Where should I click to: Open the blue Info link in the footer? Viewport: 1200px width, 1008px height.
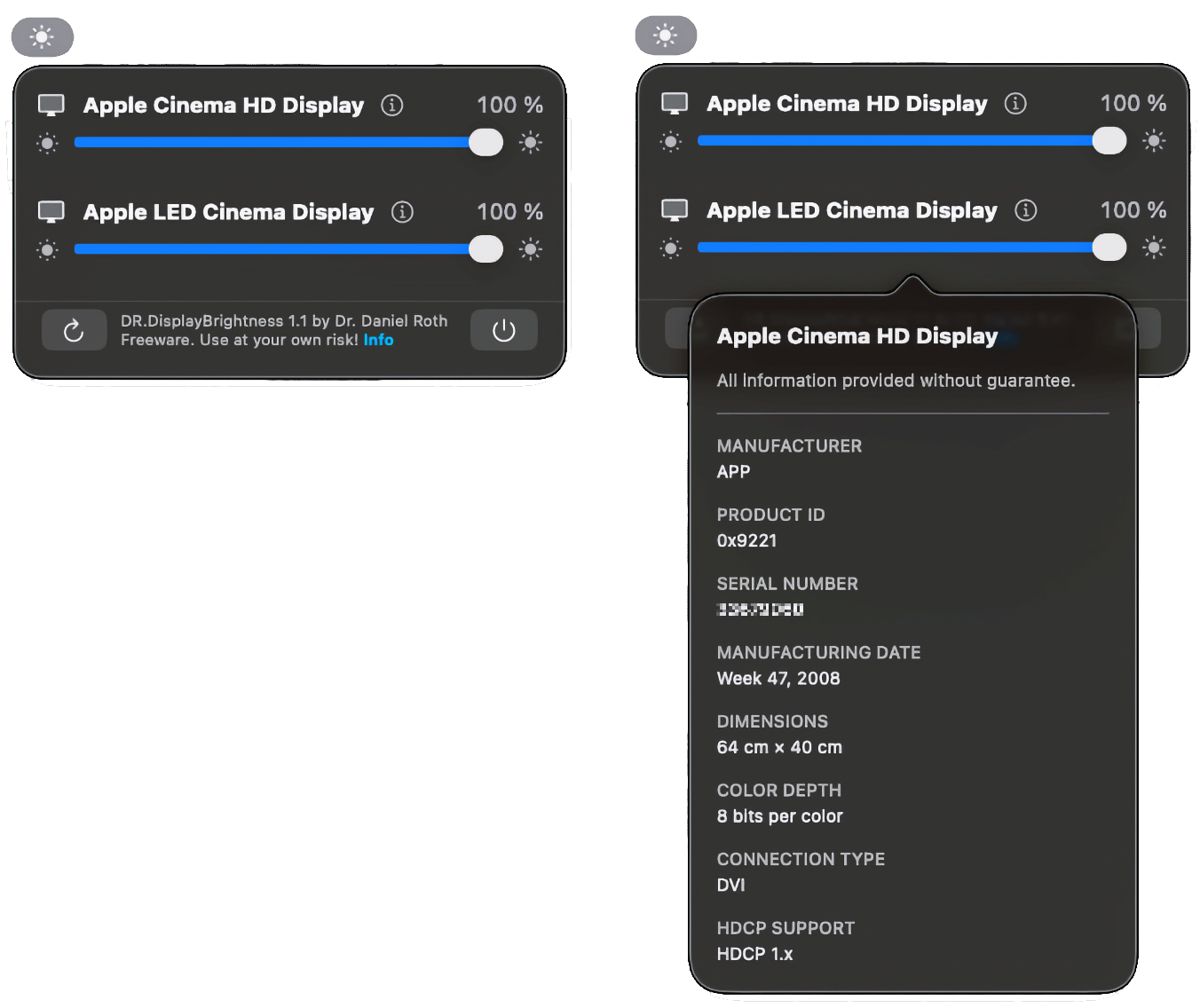tap(378, 340)
